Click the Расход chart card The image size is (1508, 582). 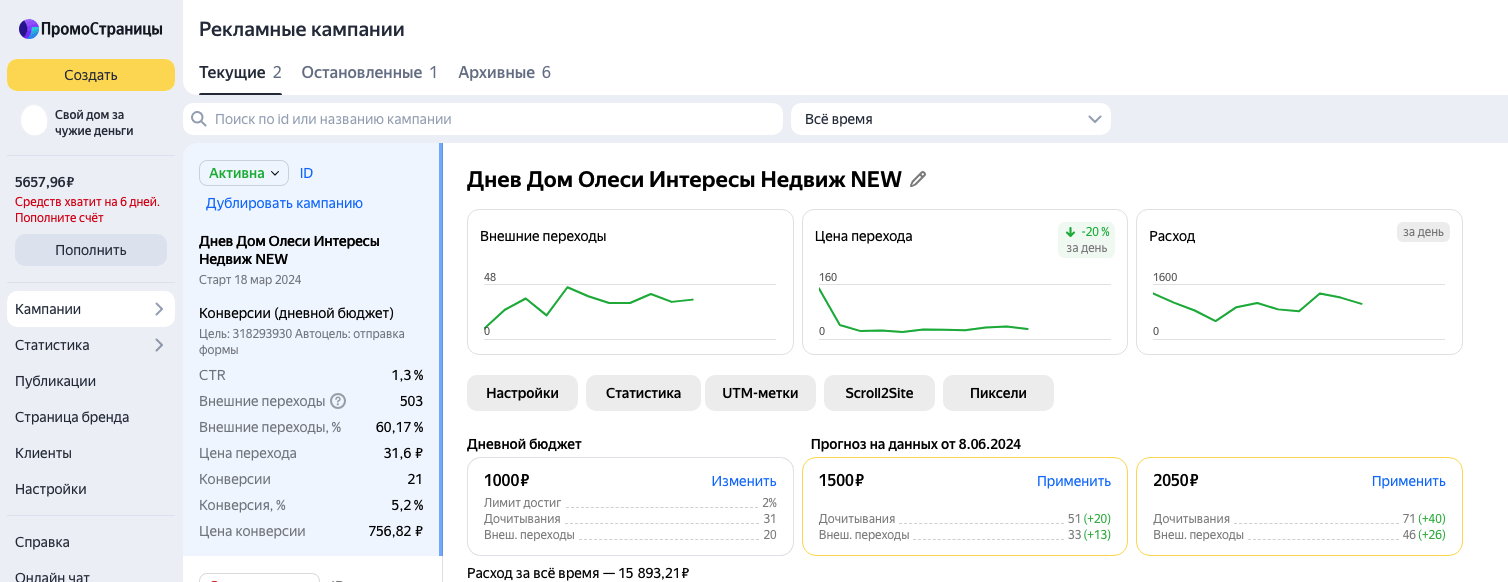coord(1299,282)
